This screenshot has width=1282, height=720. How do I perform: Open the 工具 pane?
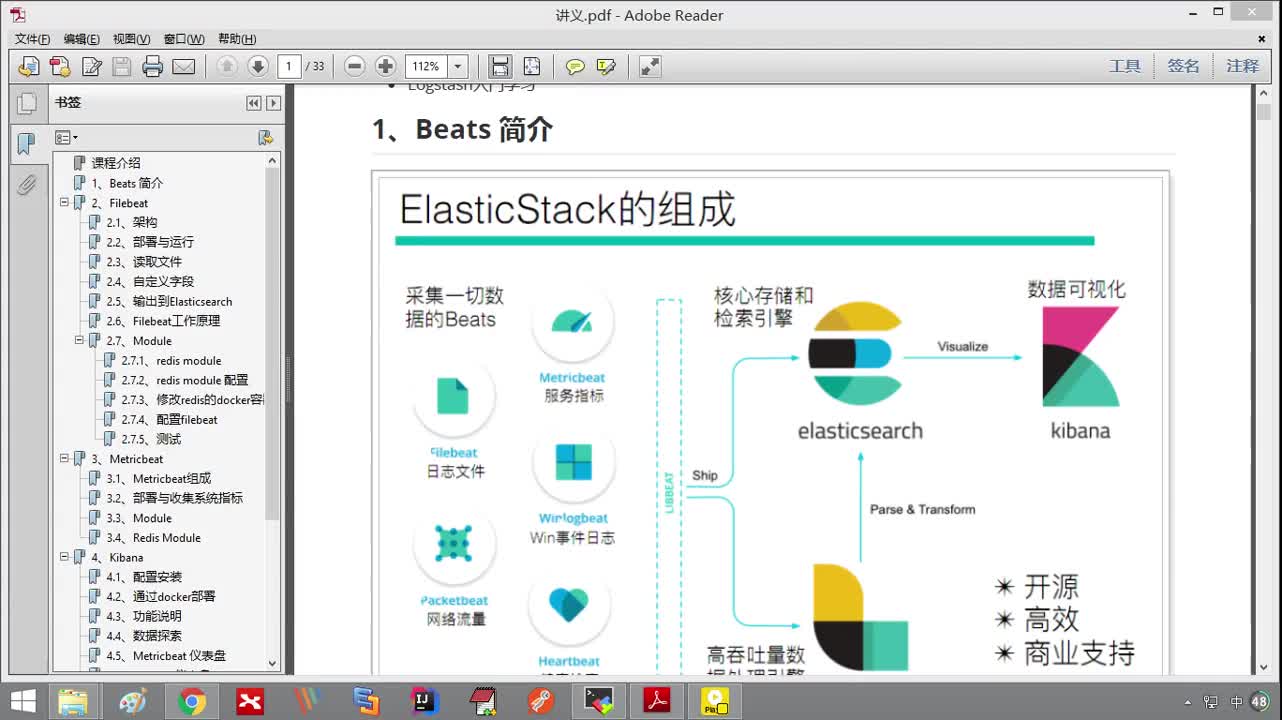(x=1125, y=66)
